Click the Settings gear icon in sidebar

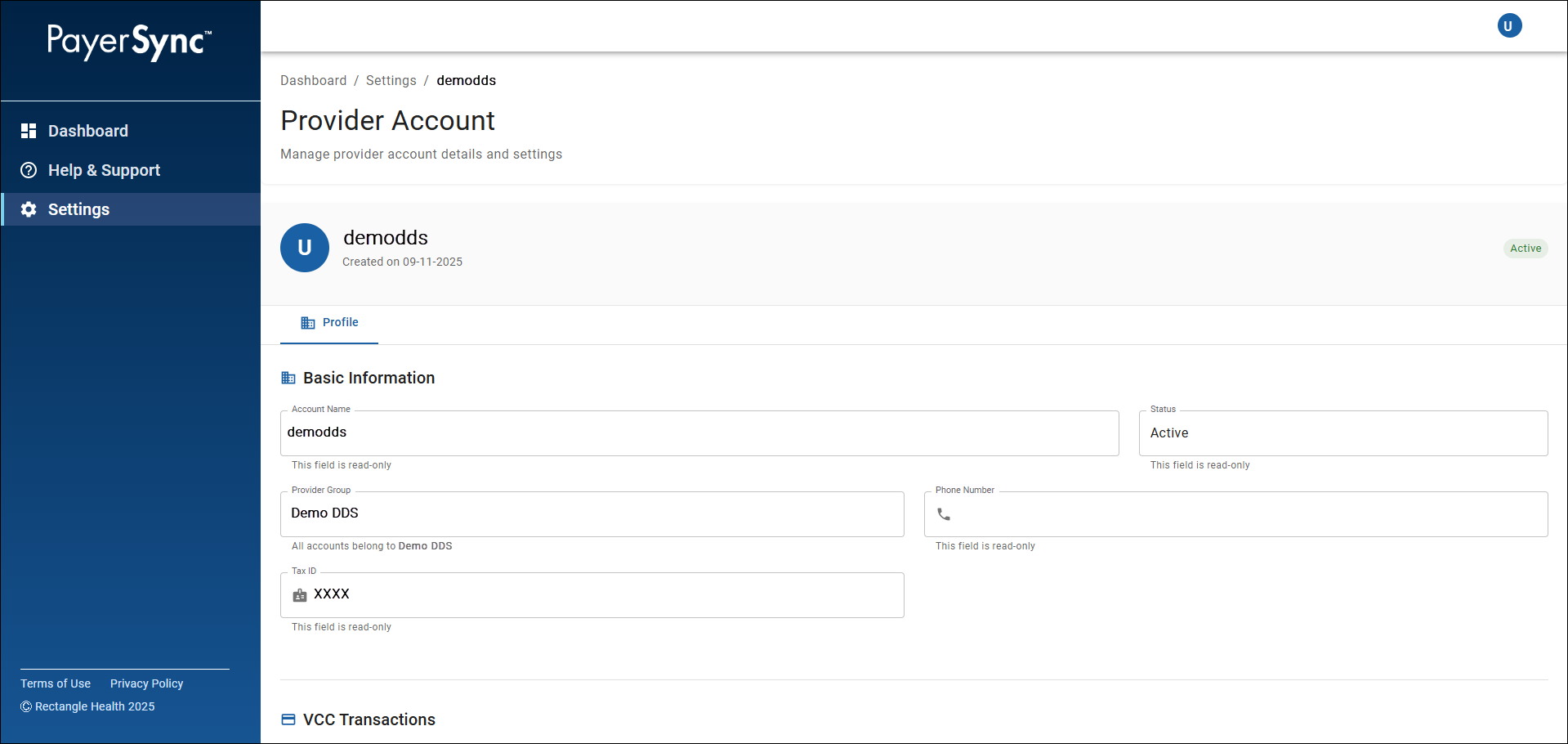click(29, 209)
